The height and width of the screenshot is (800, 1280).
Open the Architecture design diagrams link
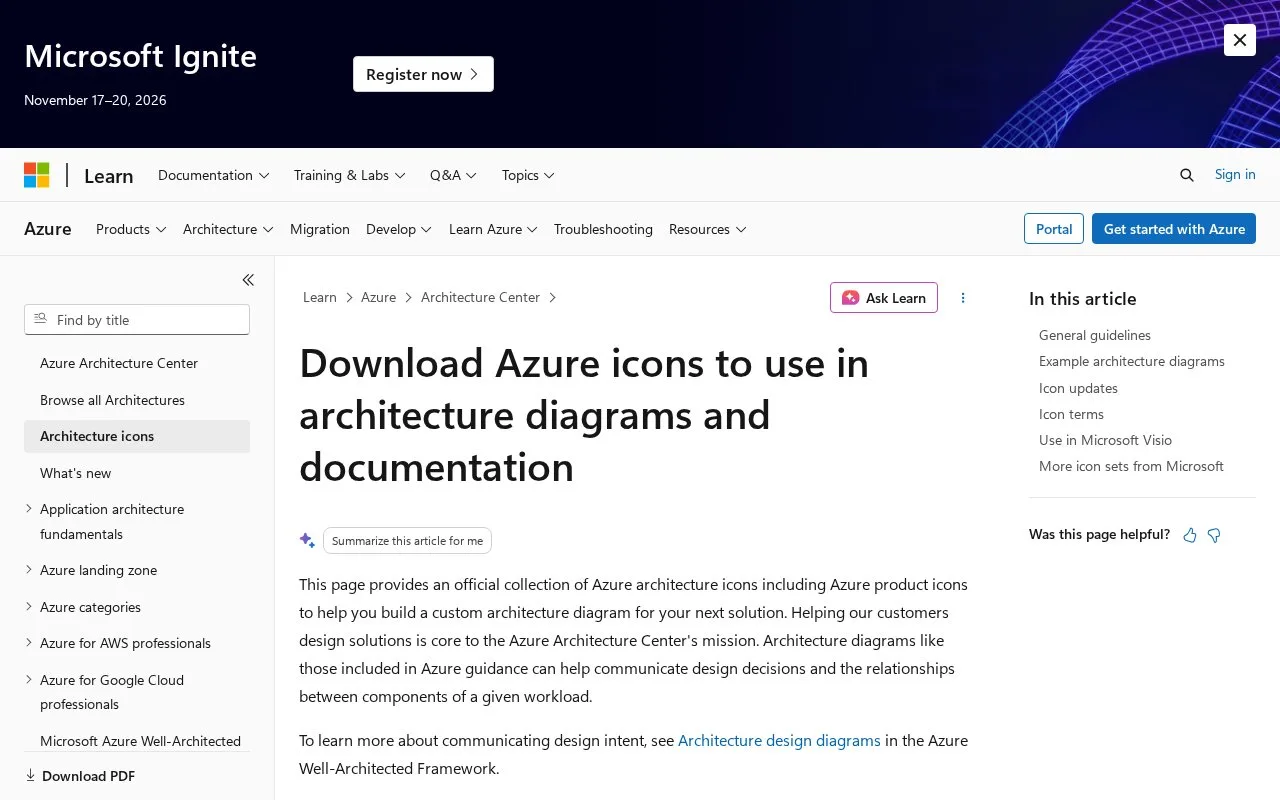(779, 740)
